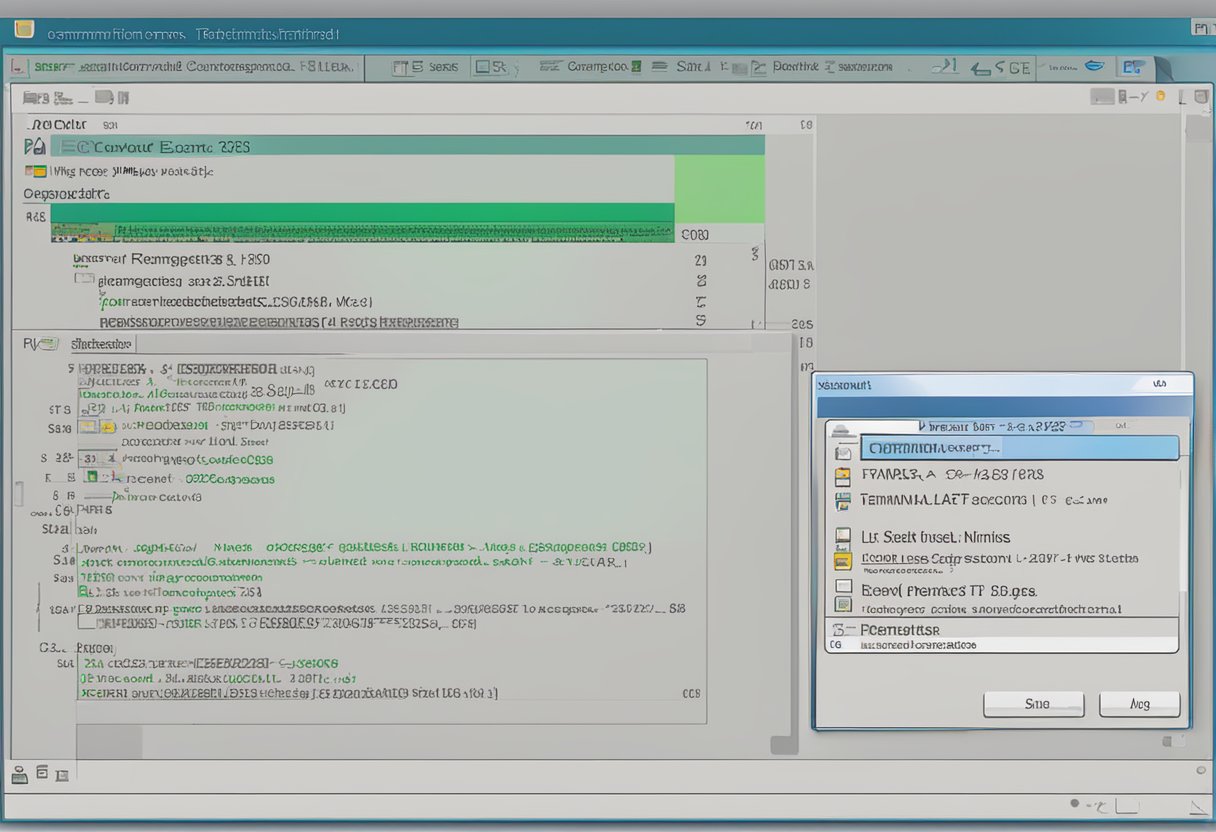This screenshot has height=832, width=1216.
Task: Toggle the checkbox next to Eeev Premaes TP
Action: coord(843,588)
